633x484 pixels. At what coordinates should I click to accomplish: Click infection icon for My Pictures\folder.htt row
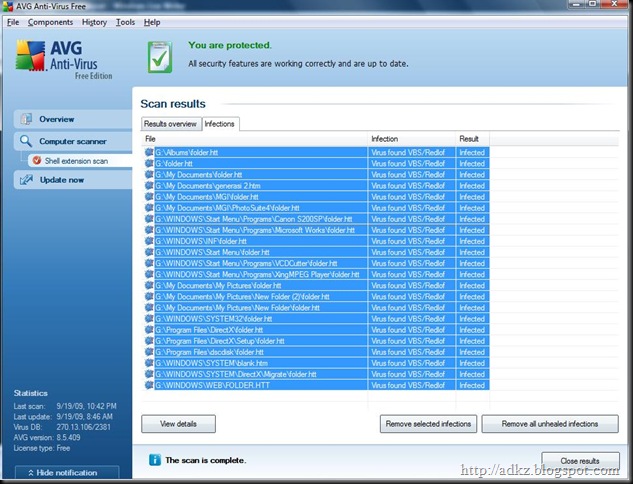149,285
